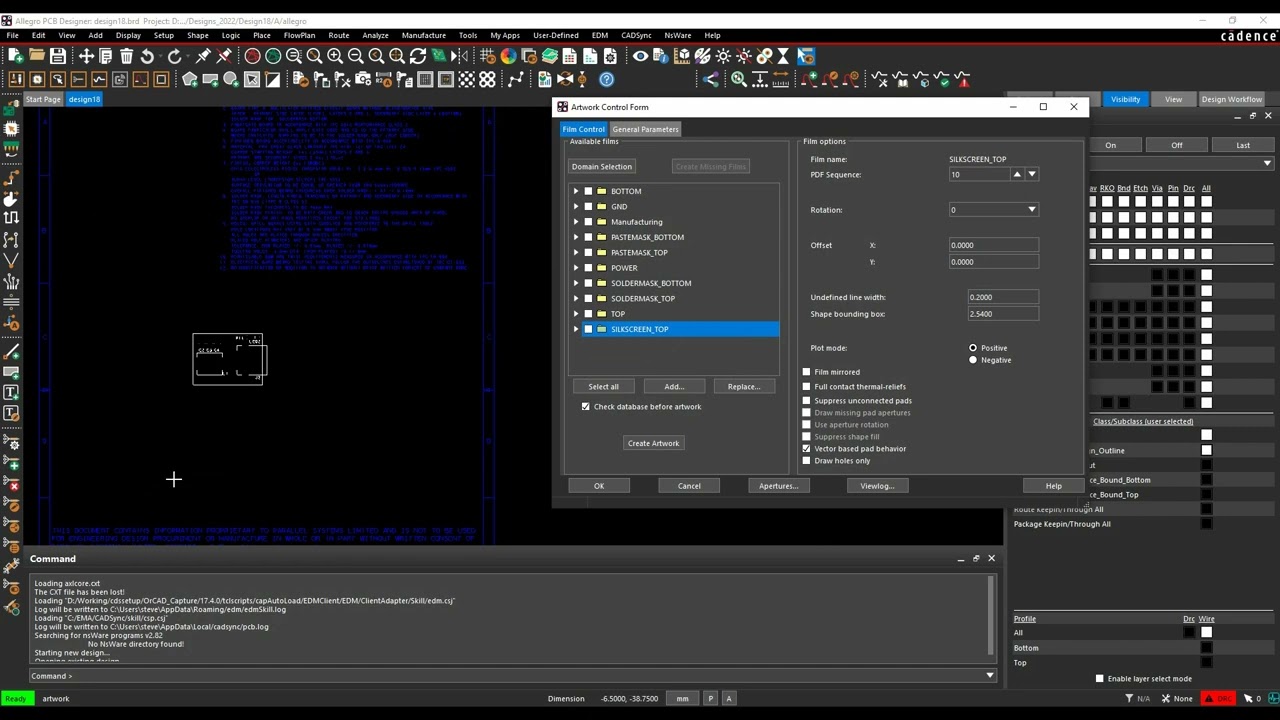Click the Create Artwork button

click(x=653, y=443)
